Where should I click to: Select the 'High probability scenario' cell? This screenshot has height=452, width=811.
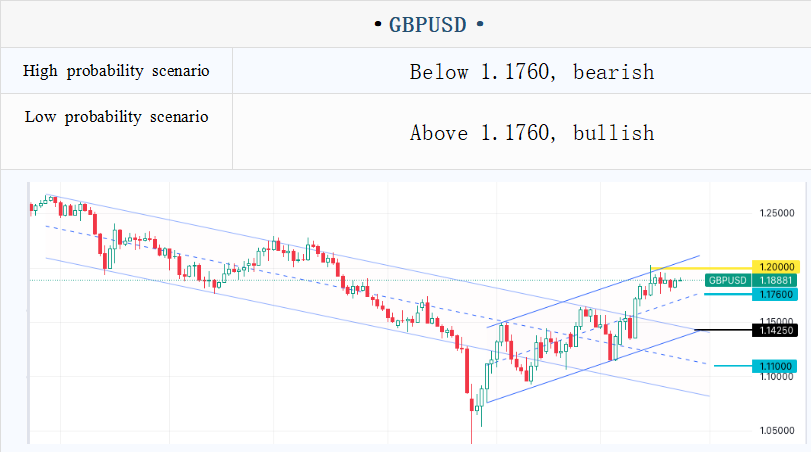pos(116,71)
